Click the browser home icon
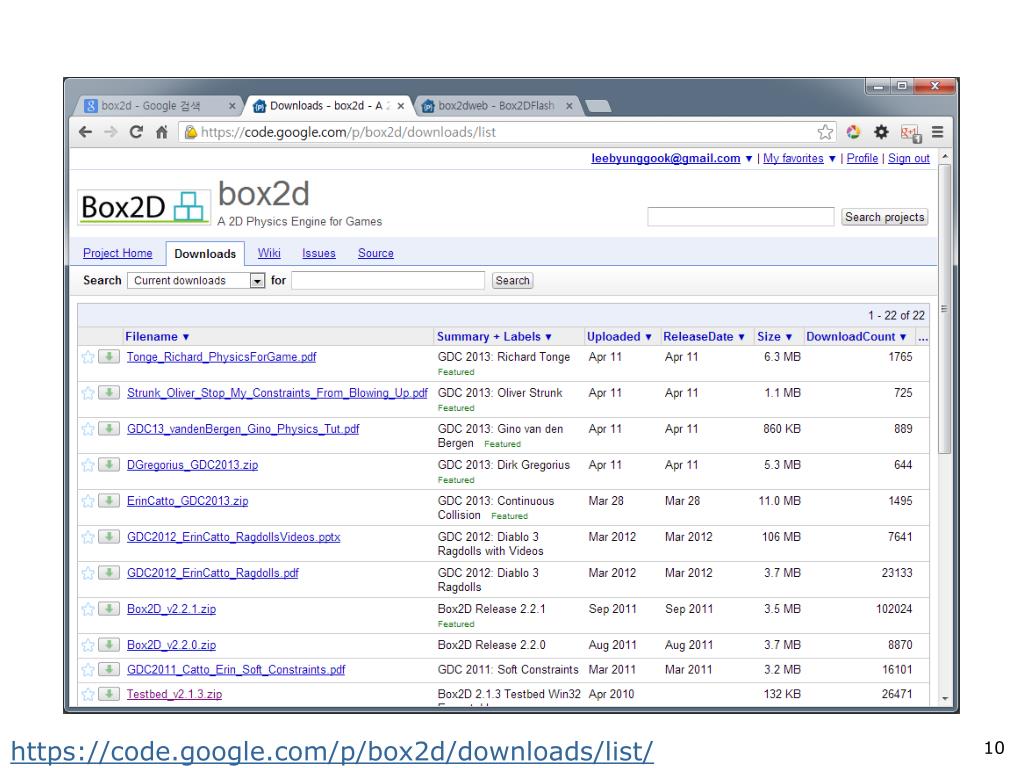 point(160,132)
